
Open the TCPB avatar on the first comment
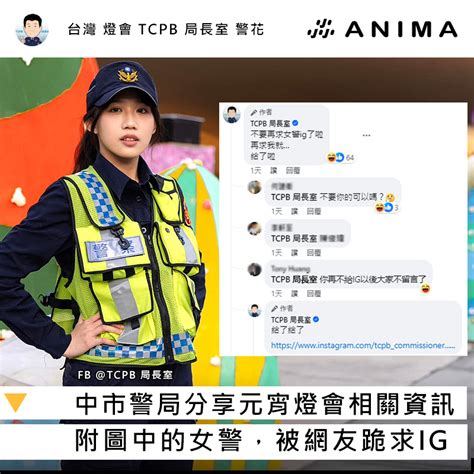(232, 115)
